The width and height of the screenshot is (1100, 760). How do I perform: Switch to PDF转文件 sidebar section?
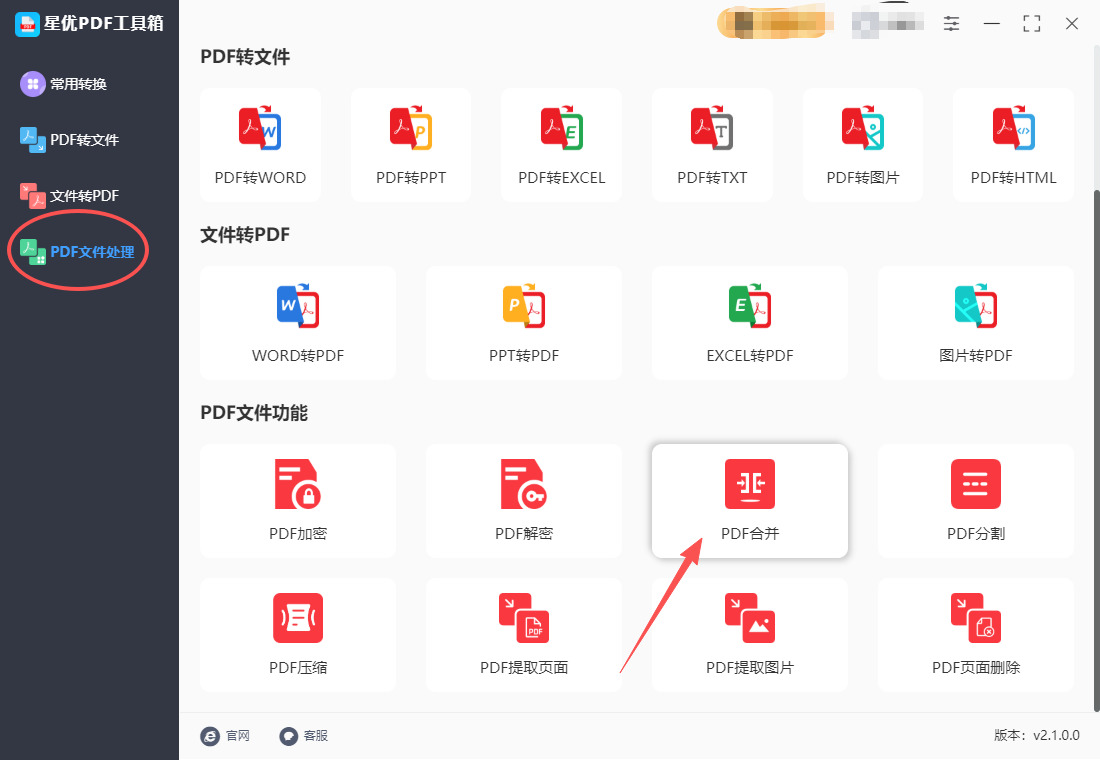[69, 140]
